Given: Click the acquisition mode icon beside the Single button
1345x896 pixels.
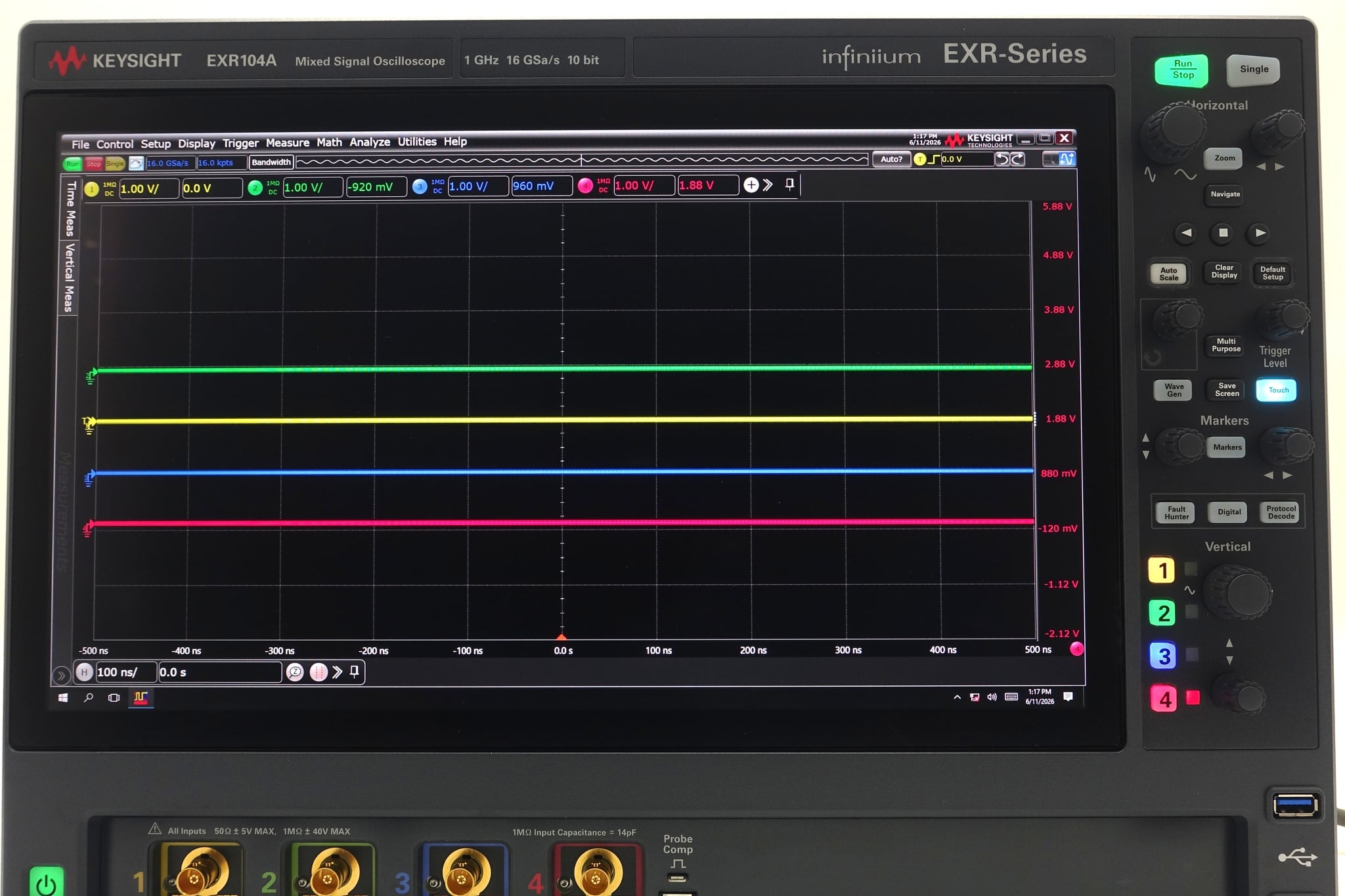Looking at the screenshot, I should (136, 163).
